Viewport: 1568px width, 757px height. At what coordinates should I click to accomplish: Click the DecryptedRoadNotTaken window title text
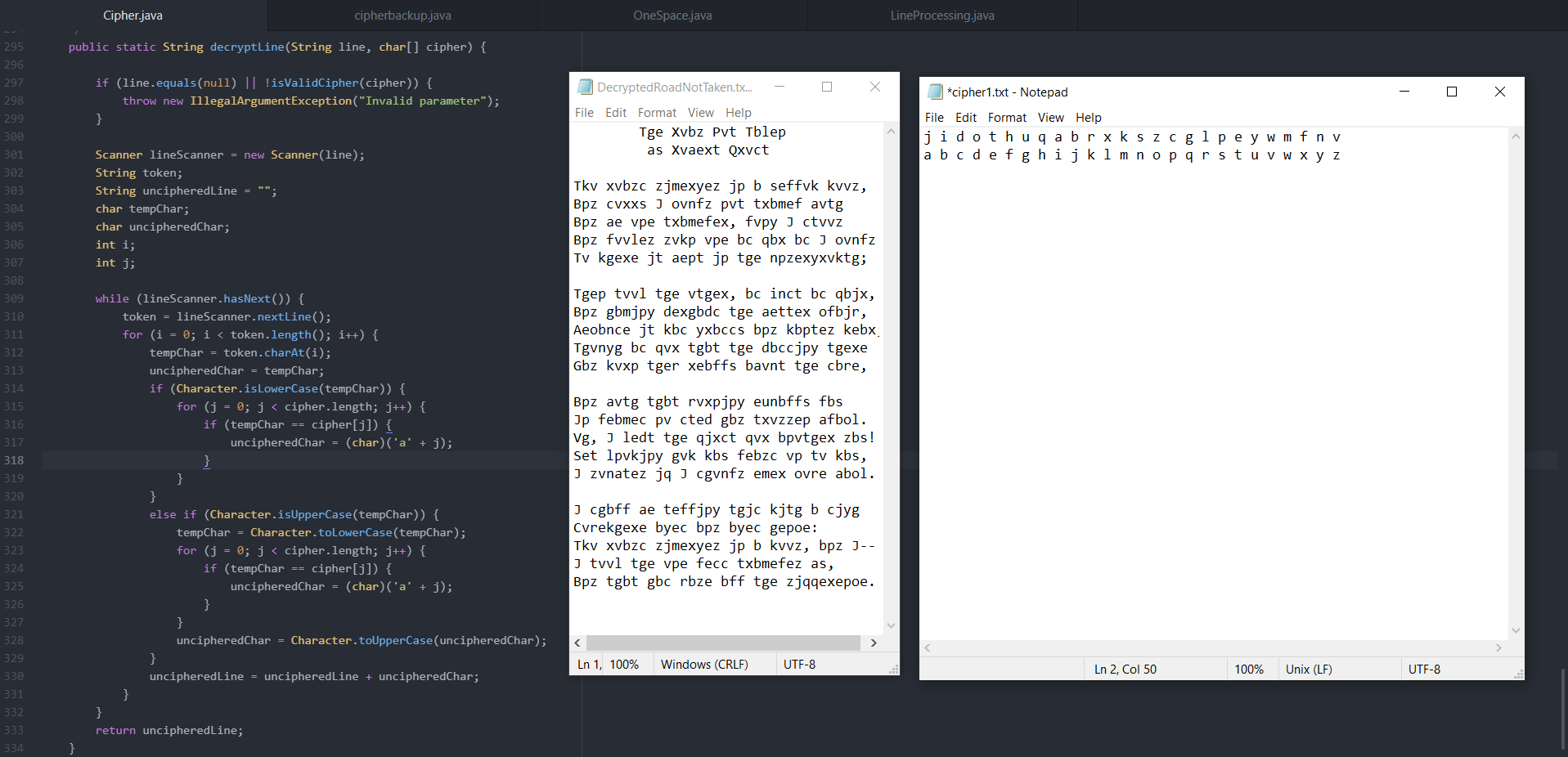click(x=675, y=87)
